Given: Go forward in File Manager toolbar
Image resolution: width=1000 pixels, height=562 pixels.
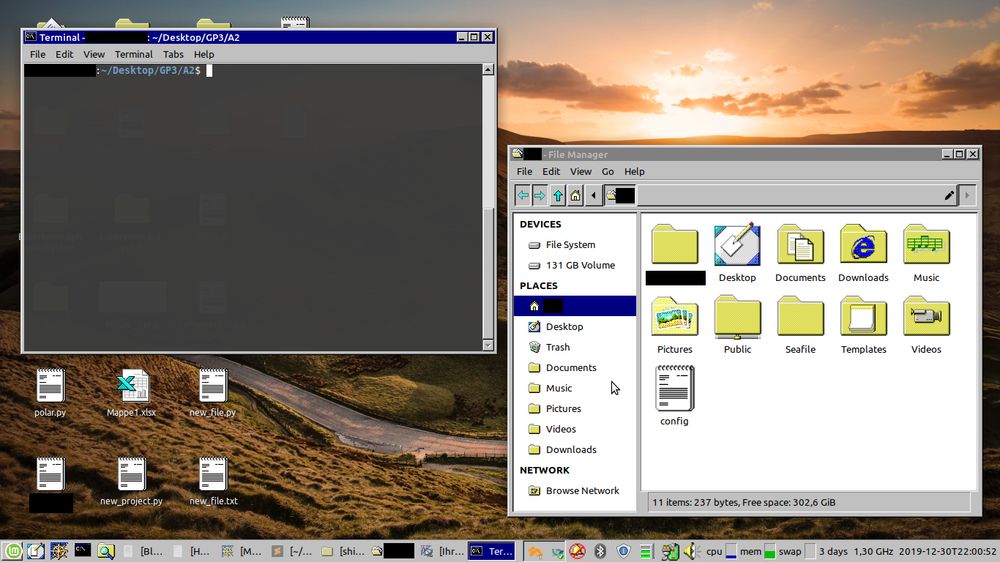Looking at the screenshot, I should (540, 195).
